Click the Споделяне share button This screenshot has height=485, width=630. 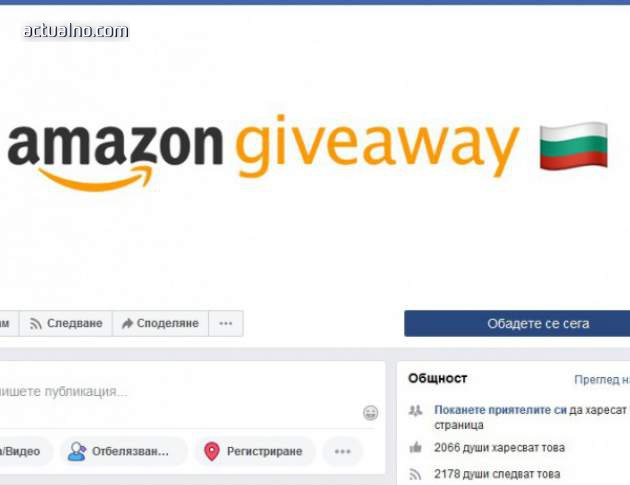point(161,323)
